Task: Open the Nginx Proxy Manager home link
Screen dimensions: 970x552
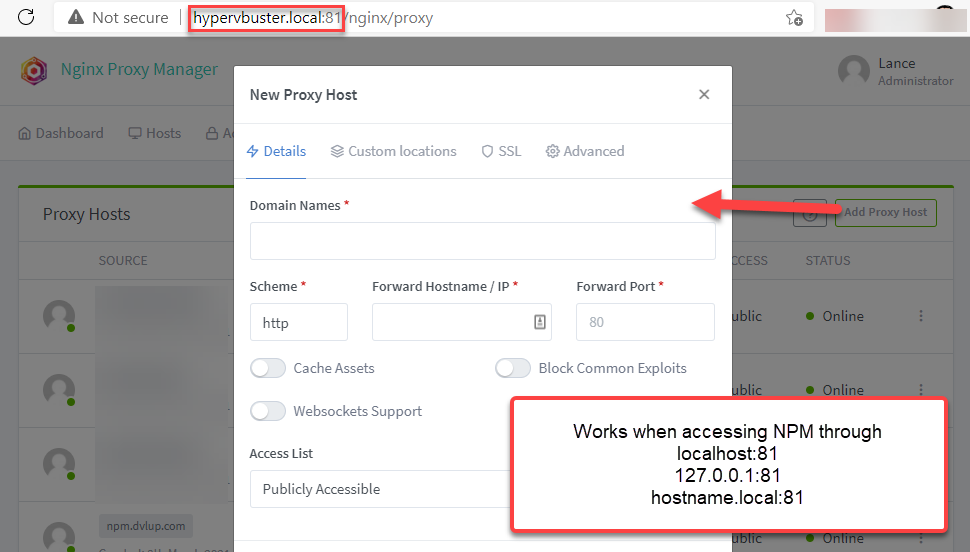Action: 139,69
